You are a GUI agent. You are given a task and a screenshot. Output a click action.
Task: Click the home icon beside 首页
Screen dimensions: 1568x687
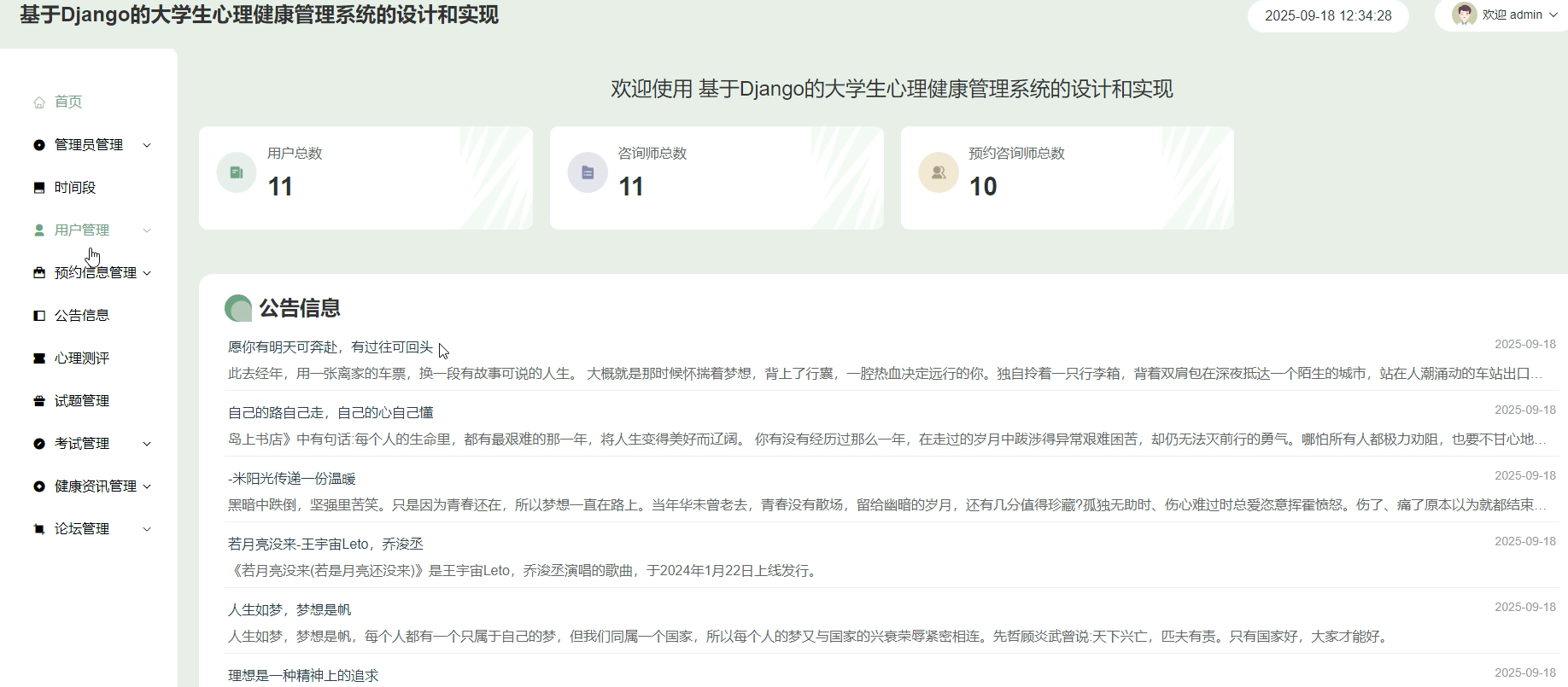[x=39, y=102]
